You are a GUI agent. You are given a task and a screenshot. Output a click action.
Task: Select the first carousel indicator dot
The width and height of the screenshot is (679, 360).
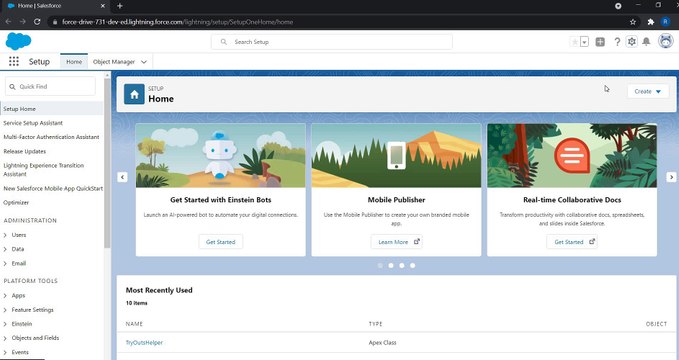(380, 266)
